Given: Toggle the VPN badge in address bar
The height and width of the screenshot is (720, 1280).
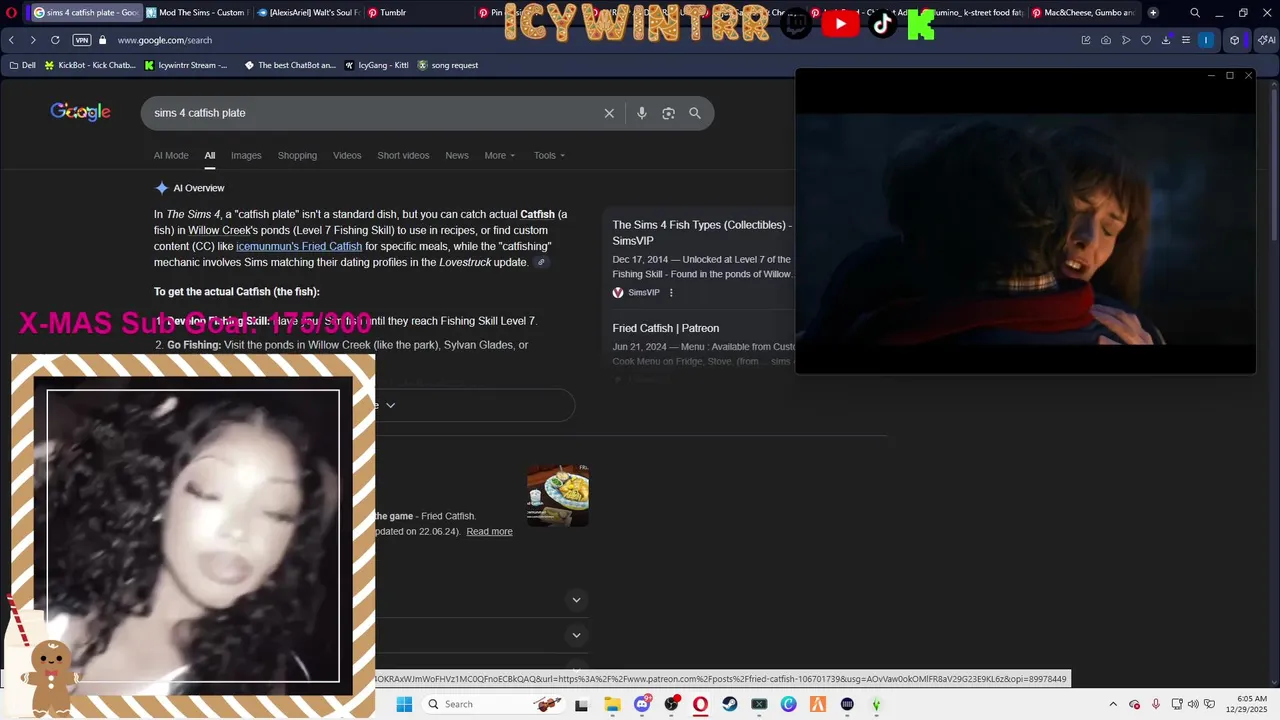Looking at the screenshot, I should pyautogui.click(x=82, y=40).
